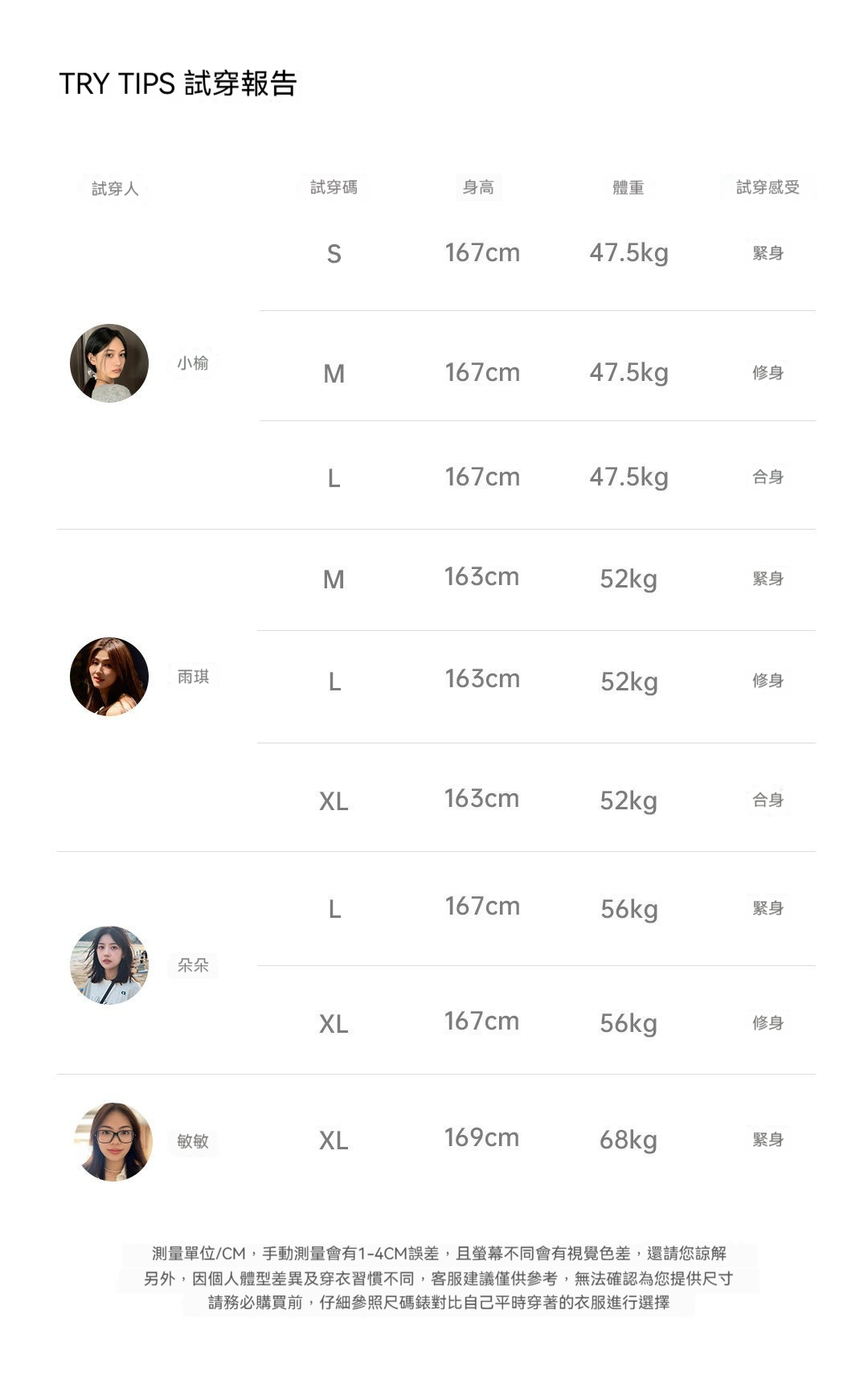Click 小榆's profile avatar
Image resolution: width=868 pixels, height=1384 pixels.
pos(109,363)
